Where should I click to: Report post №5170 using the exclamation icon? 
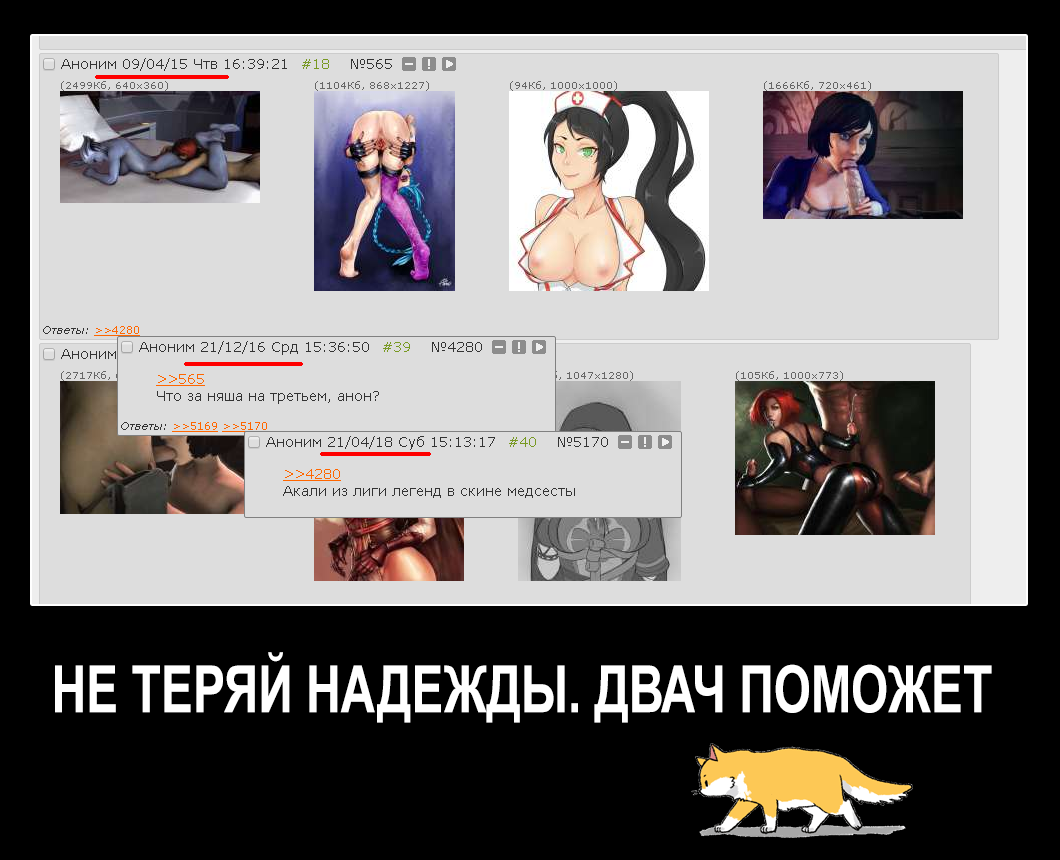pyautogui.click(x=645, y=442)
